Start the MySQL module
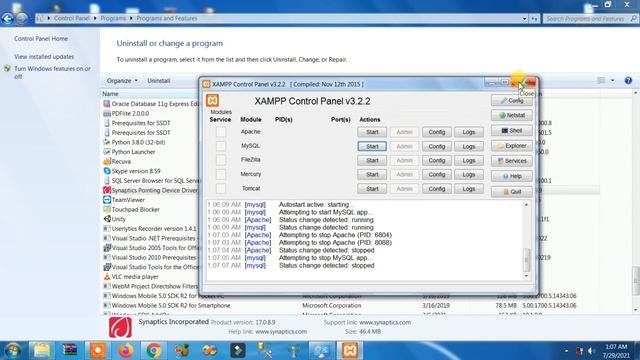 (x=372, y=146)
